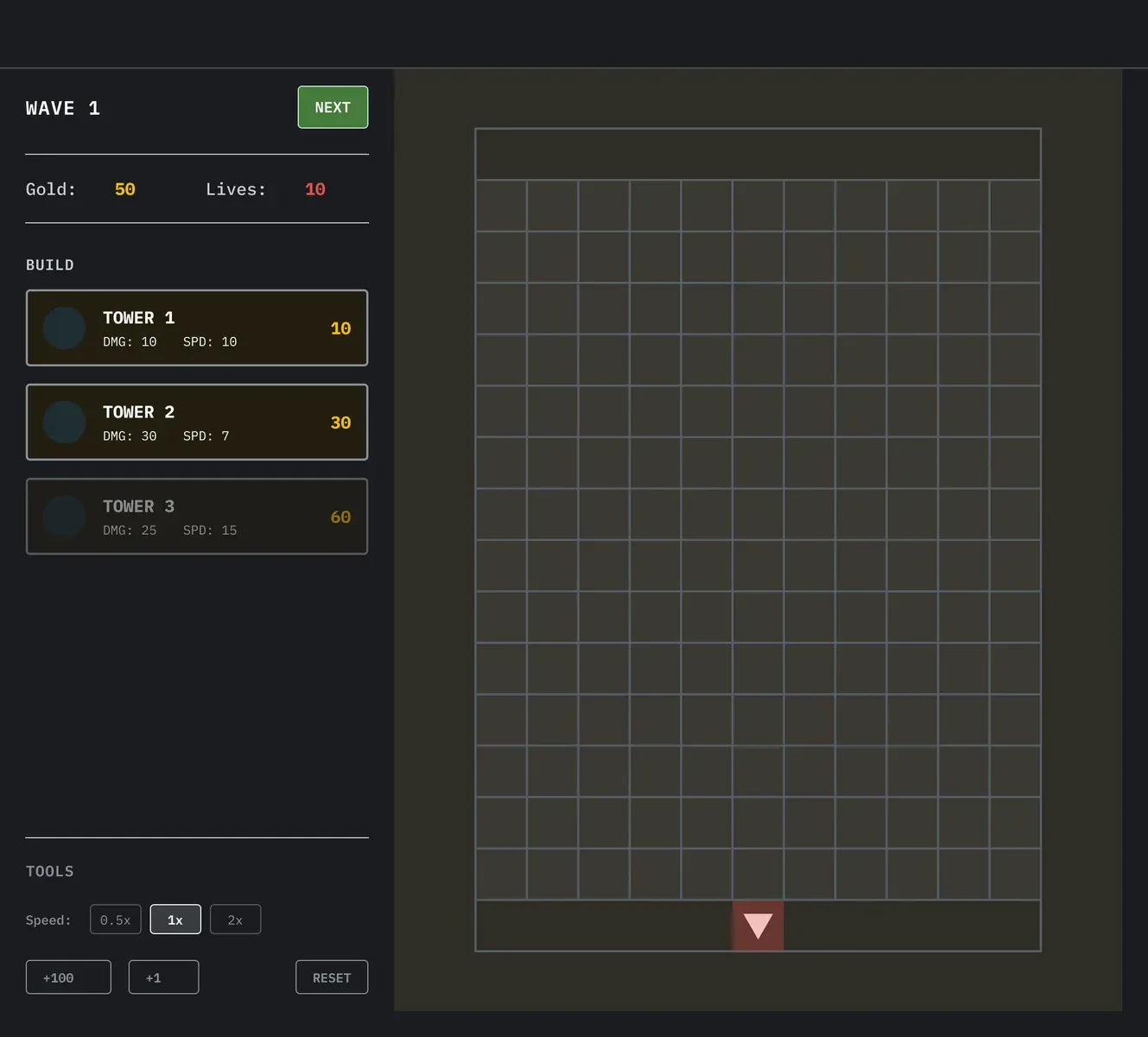Screen dimensions: 1148x1037
Task: Click the WAVE 1 heading
Action: [63, 108]
